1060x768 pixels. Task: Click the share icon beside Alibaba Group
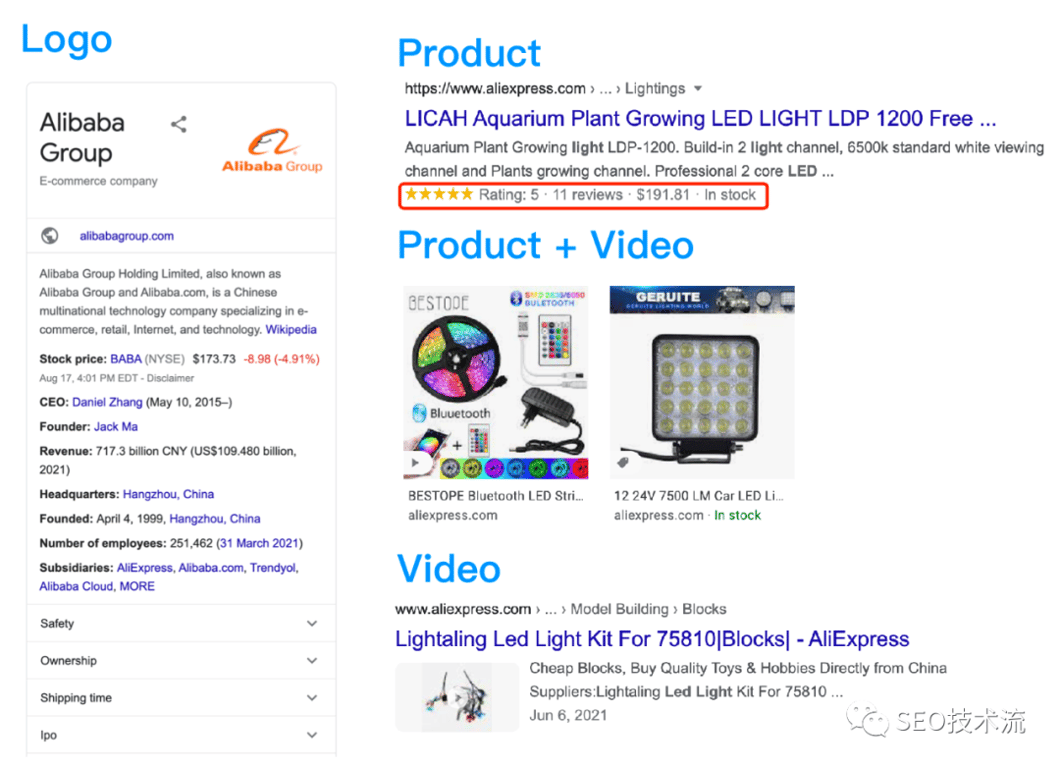point(178,124)
